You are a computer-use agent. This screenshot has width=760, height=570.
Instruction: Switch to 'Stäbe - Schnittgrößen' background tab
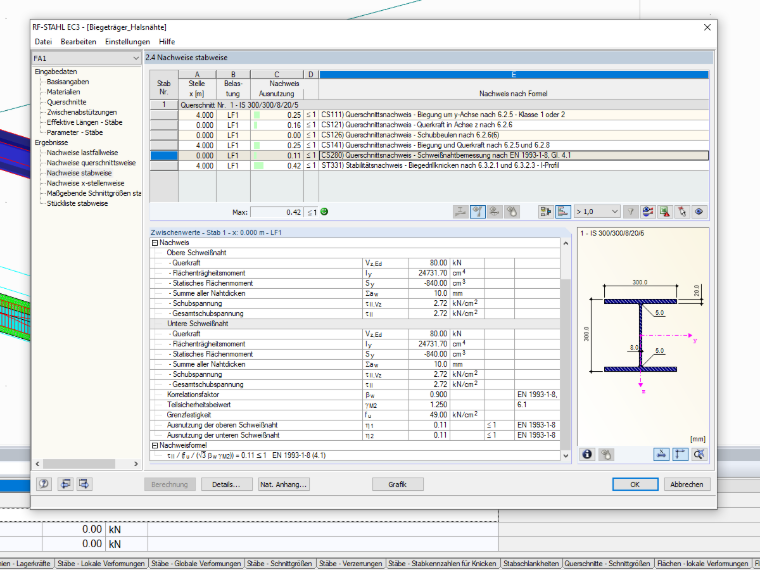280,564
